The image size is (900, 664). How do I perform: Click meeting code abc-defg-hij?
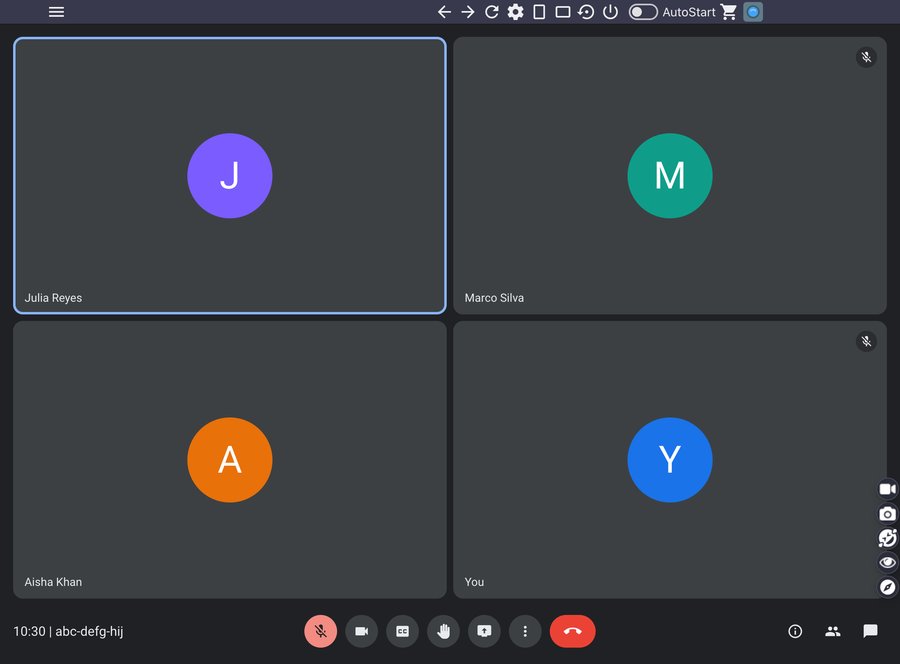89,631
